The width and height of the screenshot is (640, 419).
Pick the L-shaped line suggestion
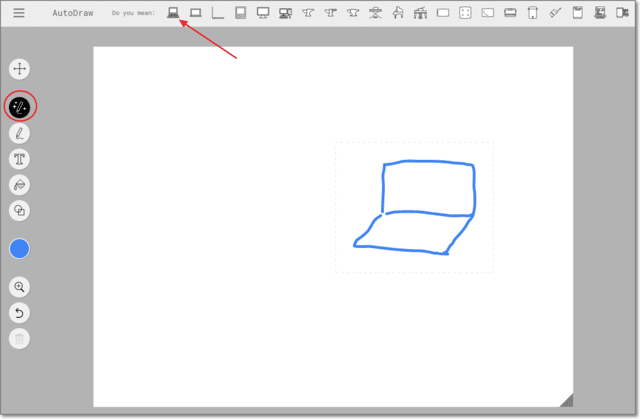tap(218, 13)
